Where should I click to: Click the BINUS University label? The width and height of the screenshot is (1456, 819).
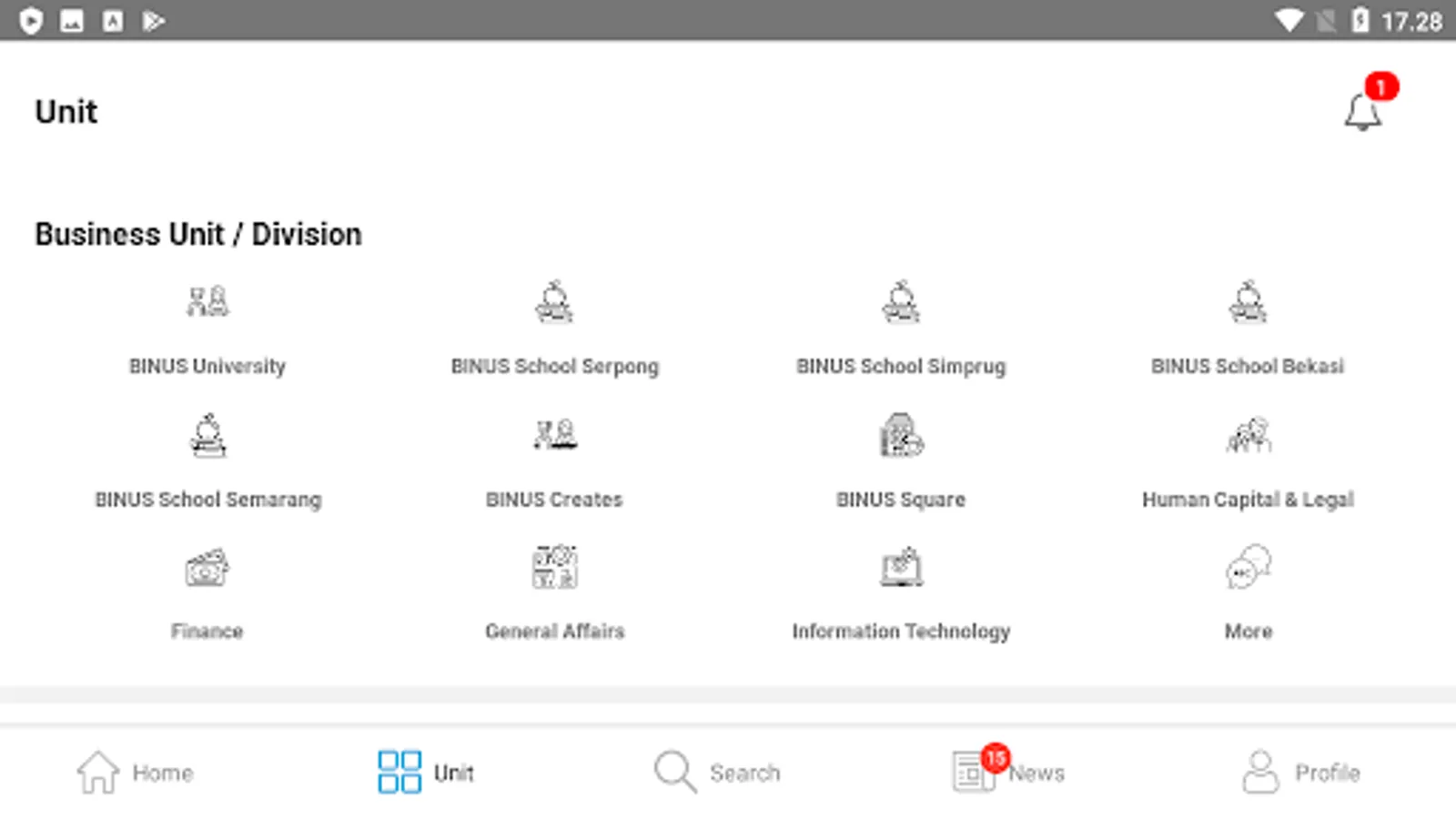coord(207,366)
